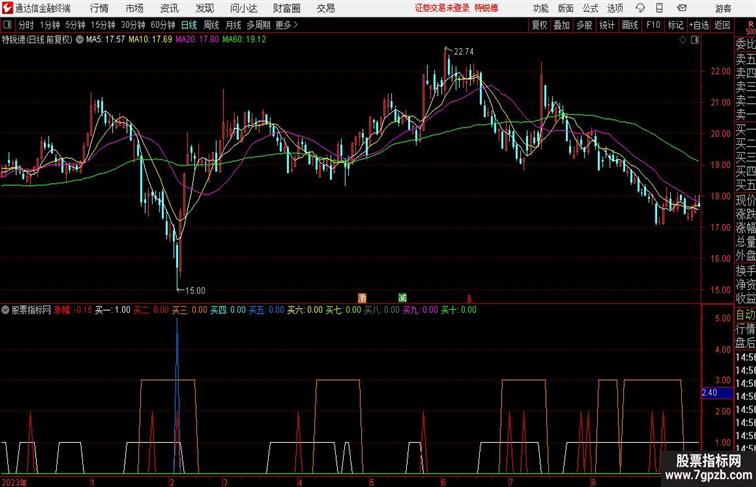Open the 发现 menu
Image resolution: width=756 pixels, height=487 pixels.
[x=204, y=8]
